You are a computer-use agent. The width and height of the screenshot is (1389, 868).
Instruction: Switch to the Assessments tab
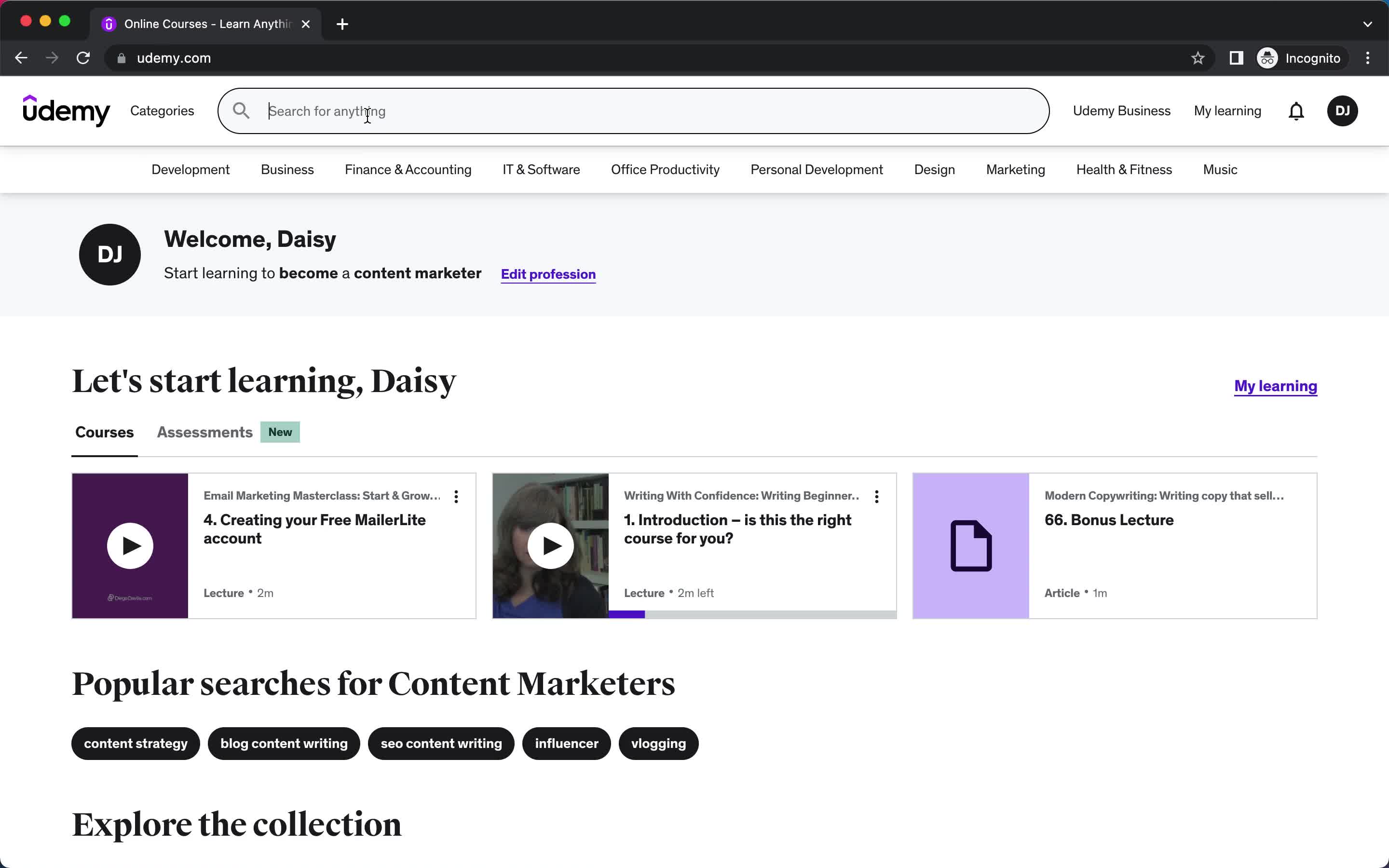pos(205,432)
